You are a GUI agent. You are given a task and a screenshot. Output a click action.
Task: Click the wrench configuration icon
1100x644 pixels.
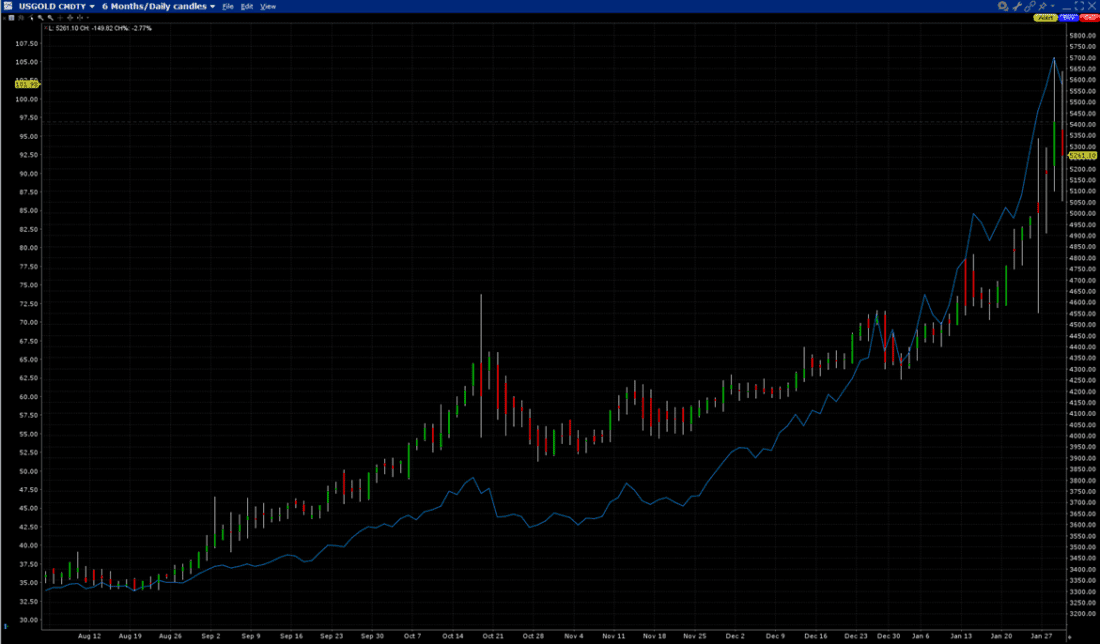tap(1018, 6)
